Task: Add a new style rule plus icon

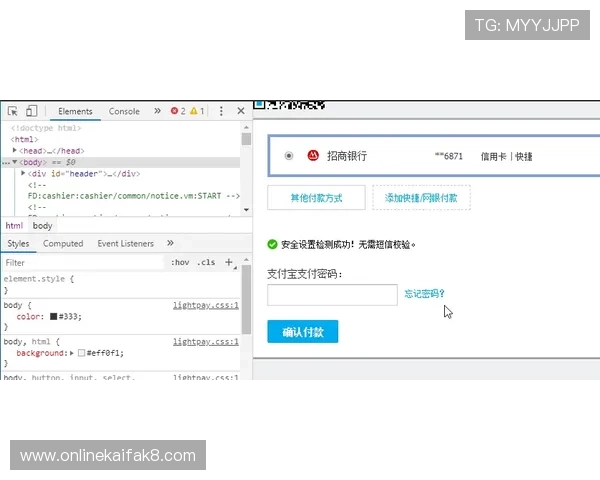Action: pyautogui.click(x=229, y=262)
